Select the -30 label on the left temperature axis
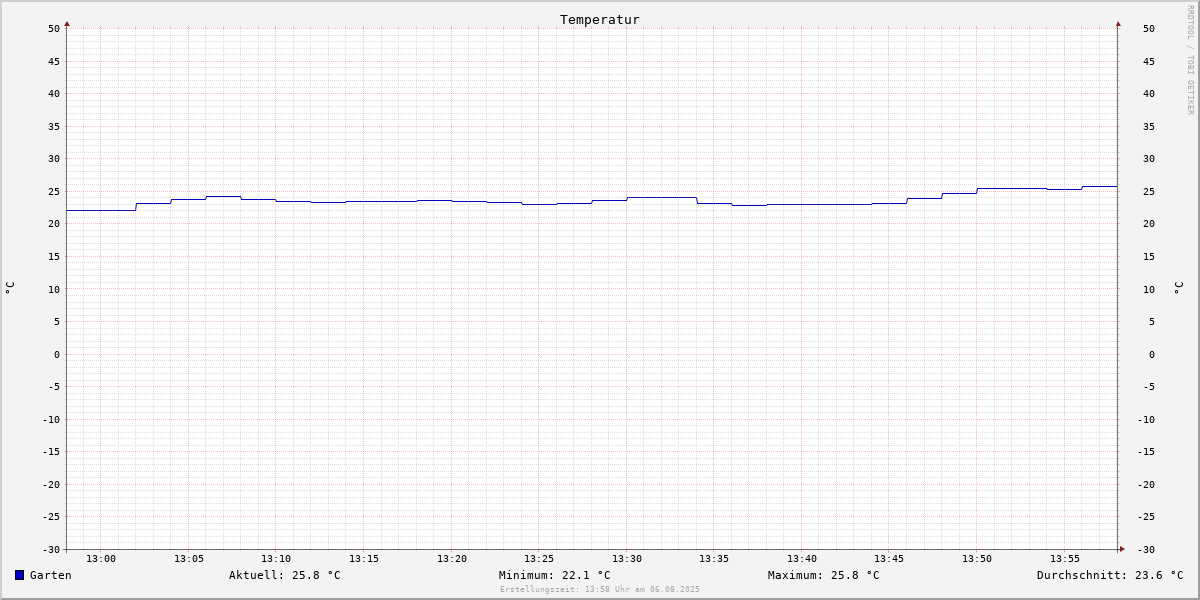This screenshot has height=600, width=1200. (x=51, y=550)
